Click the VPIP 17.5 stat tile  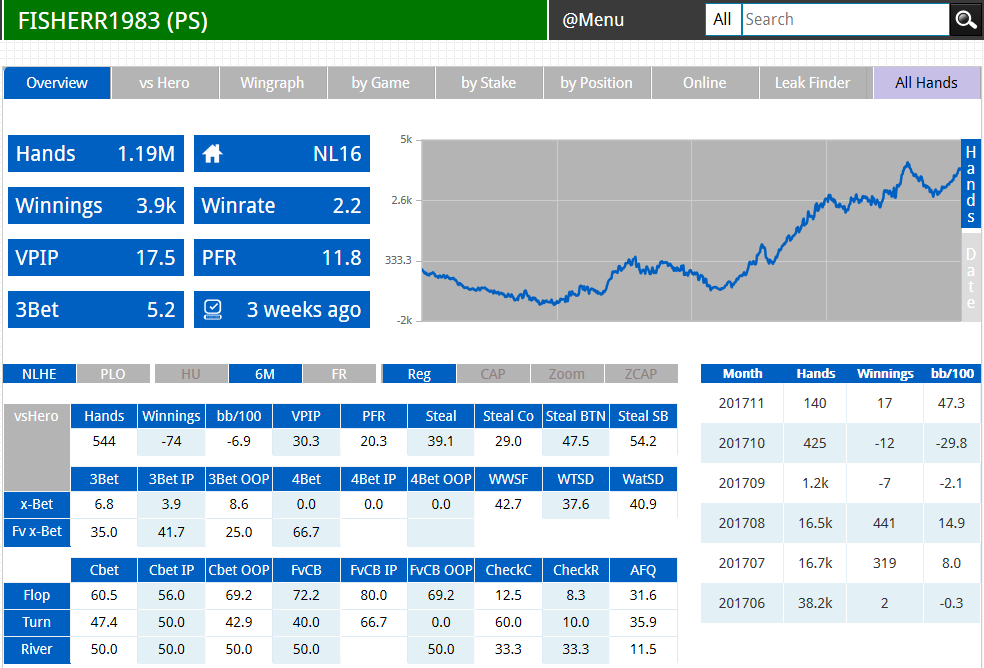coord(96,257)
